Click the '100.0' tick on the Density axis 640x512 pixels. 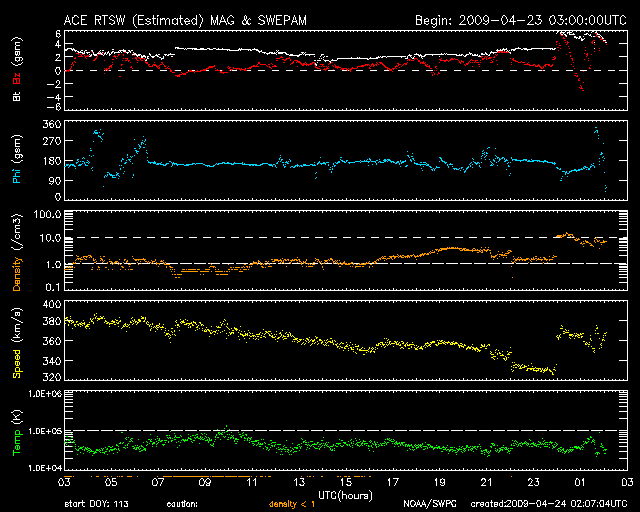(47, 215)
